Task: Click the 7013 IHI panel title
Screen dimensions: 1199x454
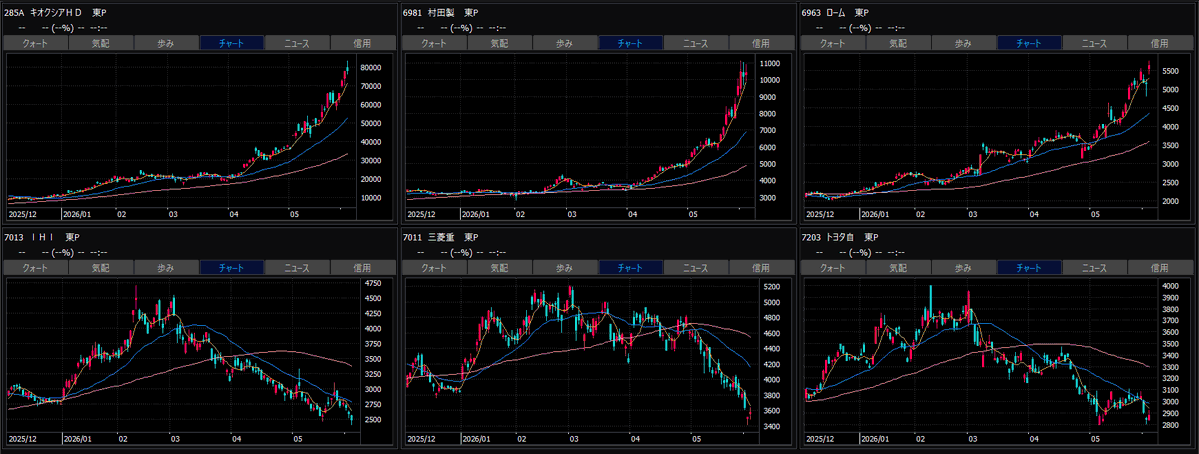Action: coord(42,237)
